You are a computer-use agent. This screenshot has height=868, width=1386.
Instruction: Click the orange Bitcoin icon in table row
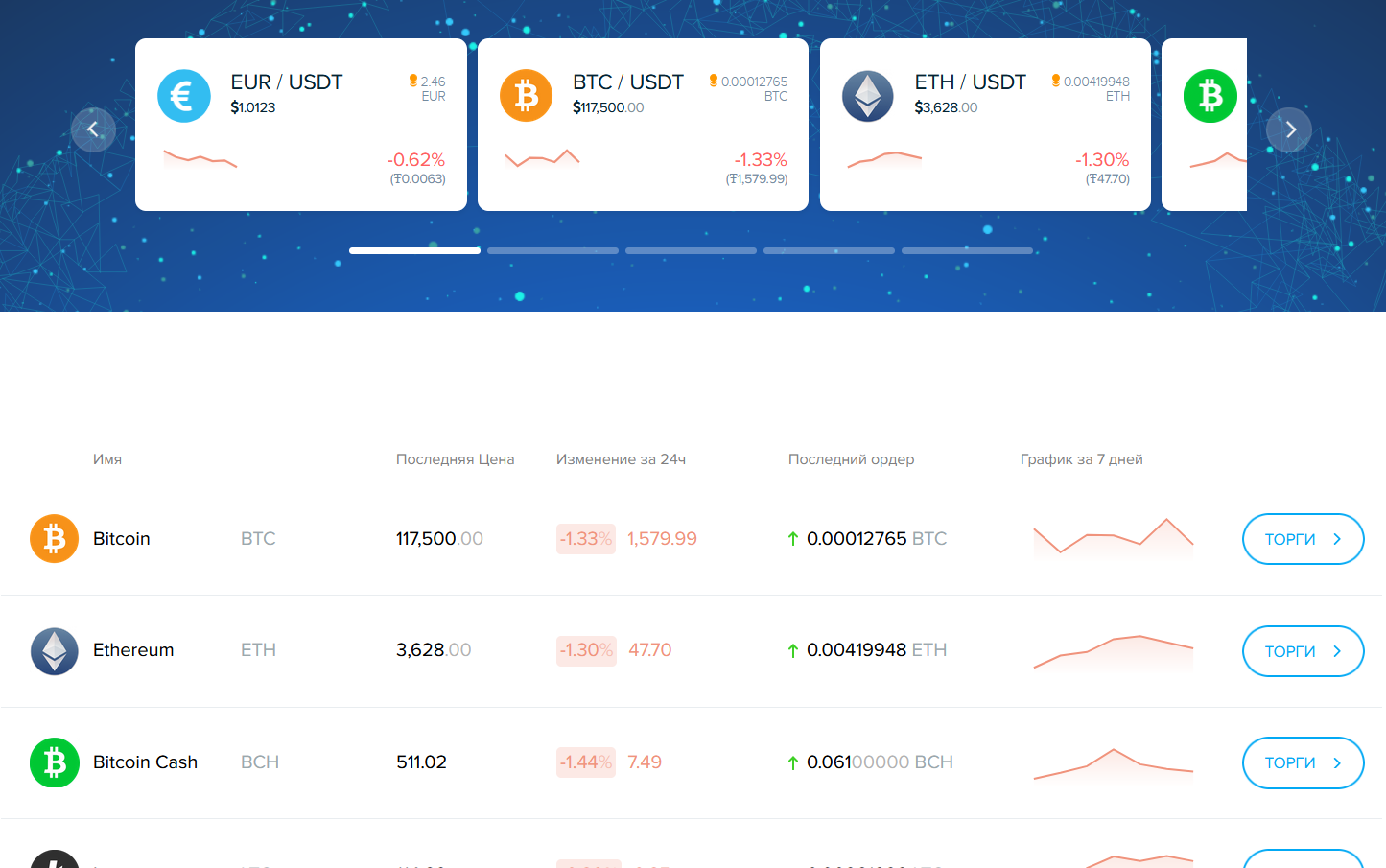(55, 538)
